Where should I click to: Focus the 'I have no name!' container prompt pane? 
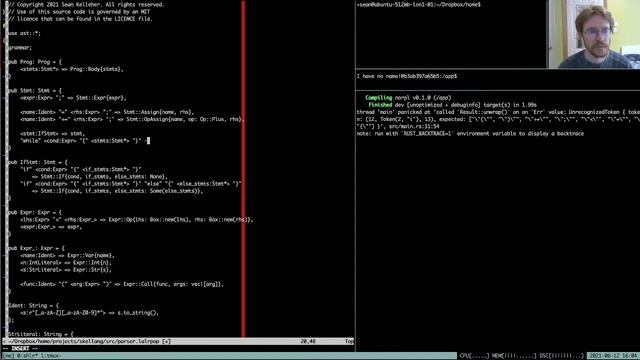[x=498, y=80]
